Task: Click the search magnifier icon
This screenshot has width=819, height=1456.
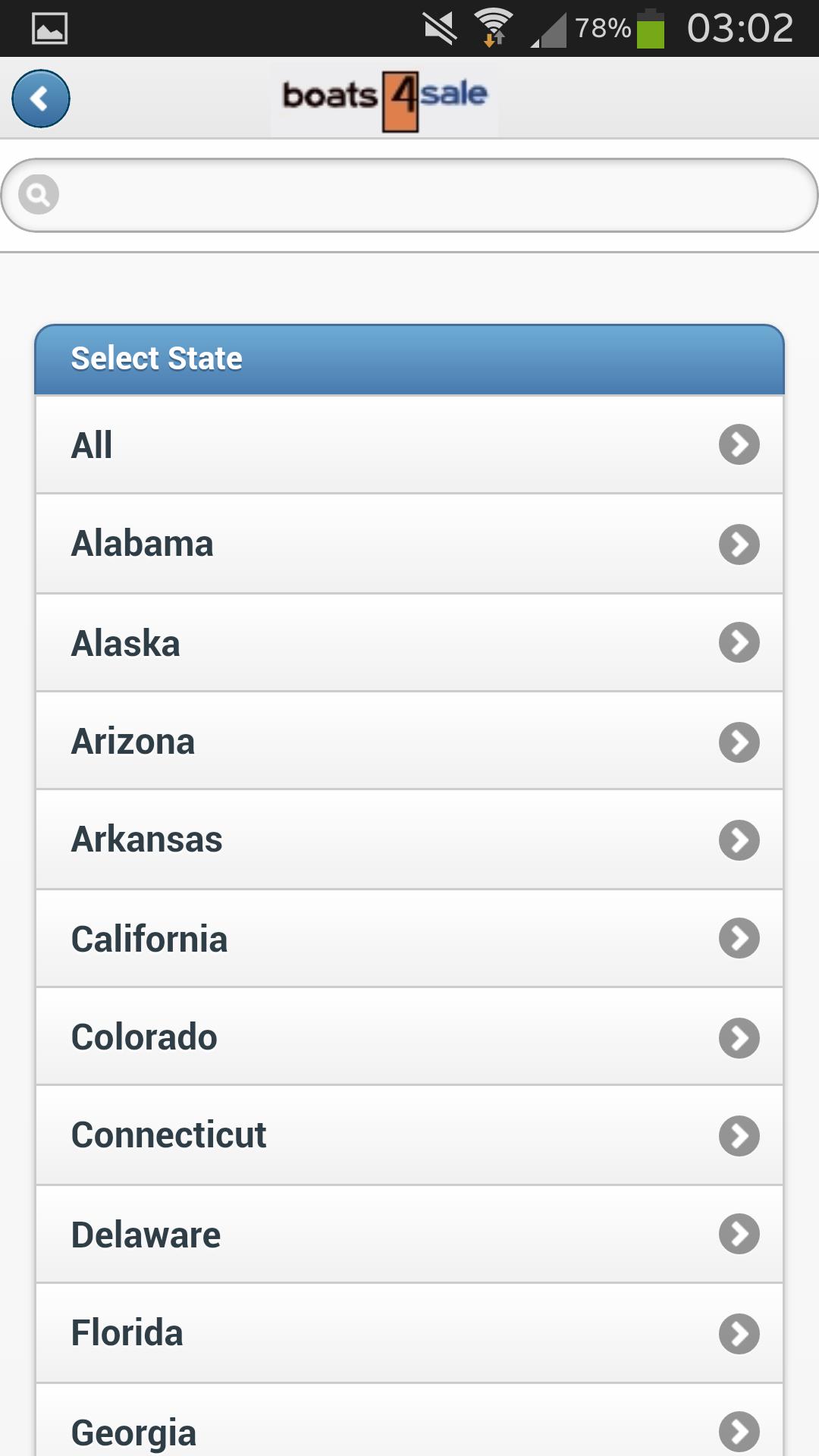Action: tap(39, 195)
